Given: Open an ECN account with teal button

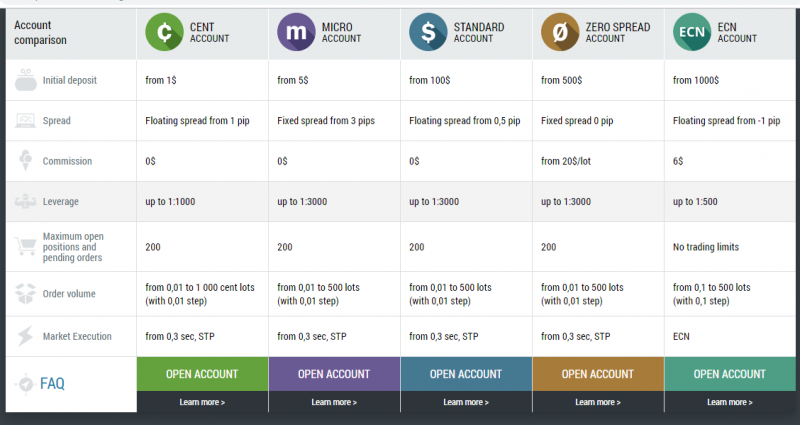Looking at the screenshot, I should [x=730, y=374].
